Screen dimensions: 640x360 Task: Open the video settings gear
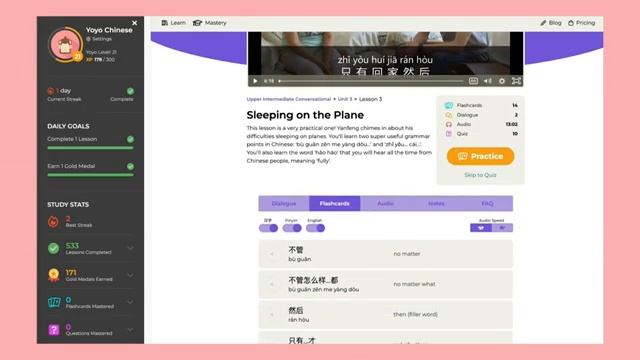[502, 81]
